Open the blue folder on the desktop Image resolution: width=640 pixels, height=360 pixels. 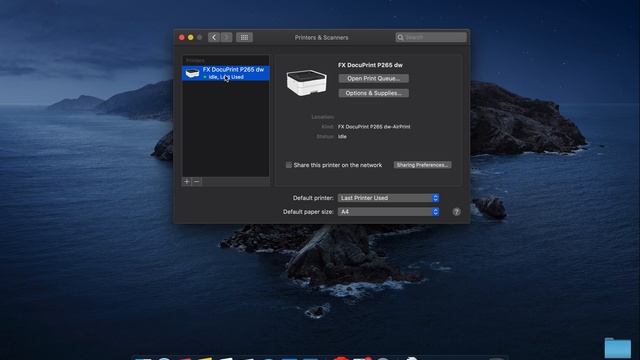[x=618, y=348]
